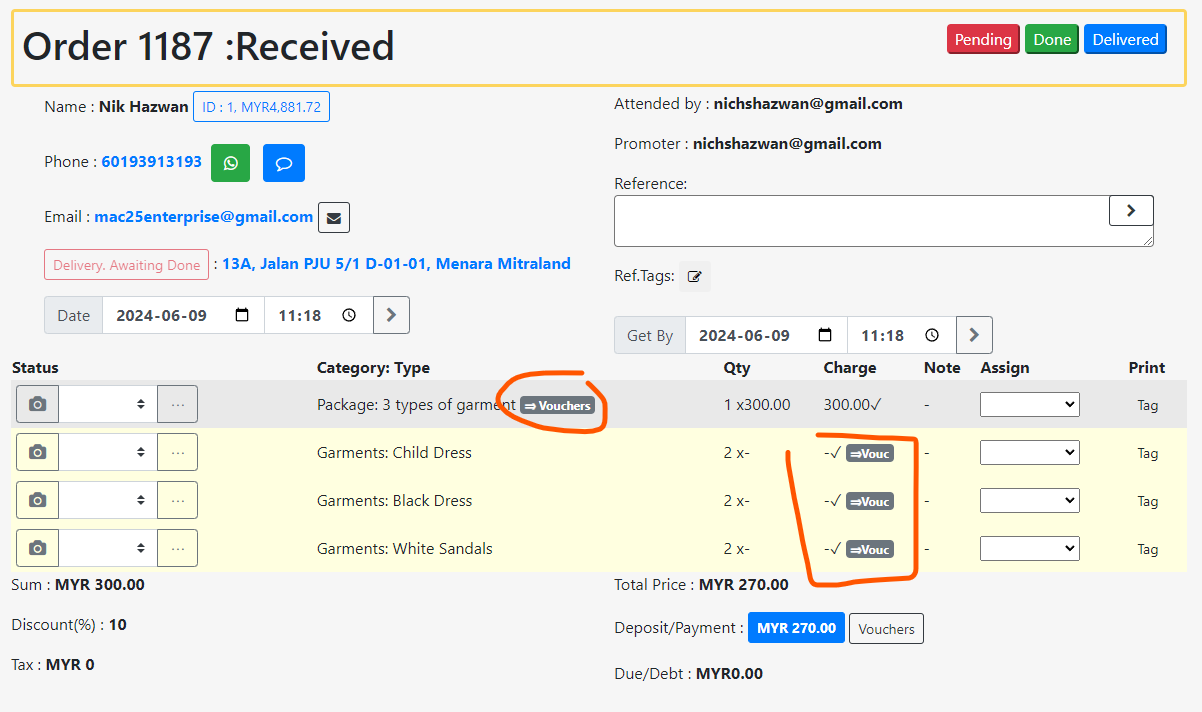1202x712 pixels.
Task: Open the calendar picker for the order date
Action: coord(242,314)
